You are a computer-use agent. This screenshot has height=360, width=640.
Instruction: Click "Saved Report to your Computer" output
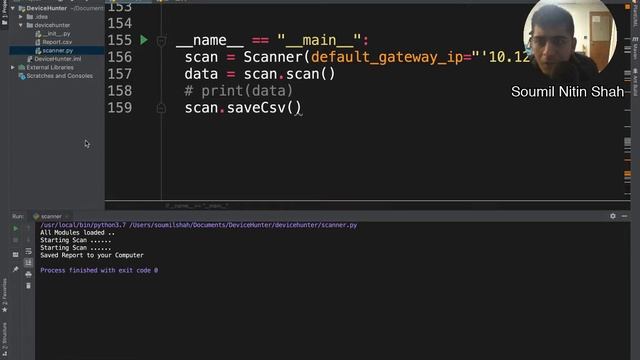click(x=92, y=255)
